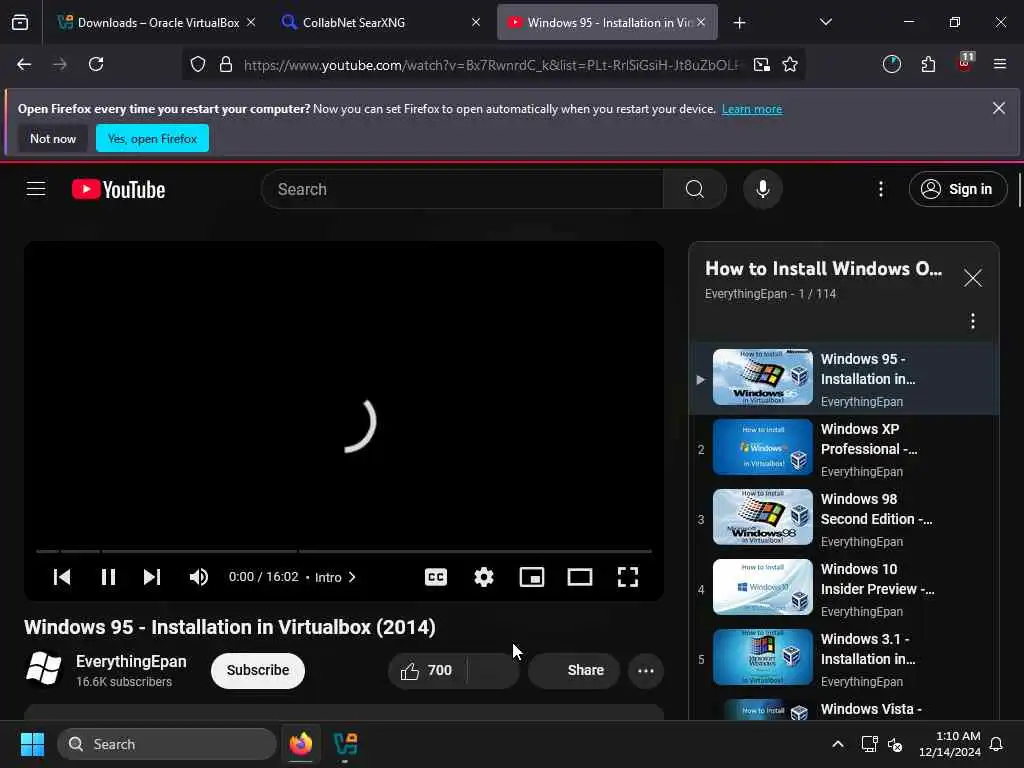This screenshot has height=768, width=1024.
Task: List all tabs dropdown arrow
Action: (825, 22)
